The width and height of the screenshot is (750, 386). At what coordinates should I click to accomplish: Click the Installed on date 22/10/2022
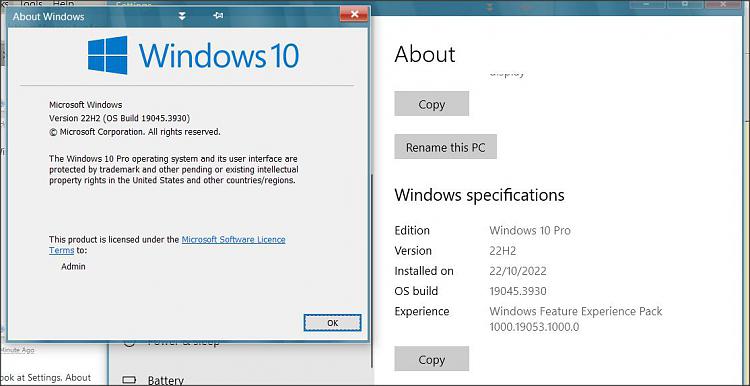[x=518, y=271]
